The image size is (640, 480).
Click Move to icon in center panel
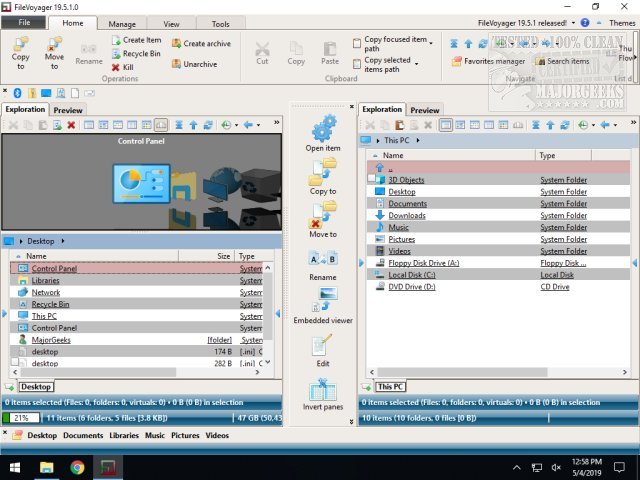pos(323,213)
